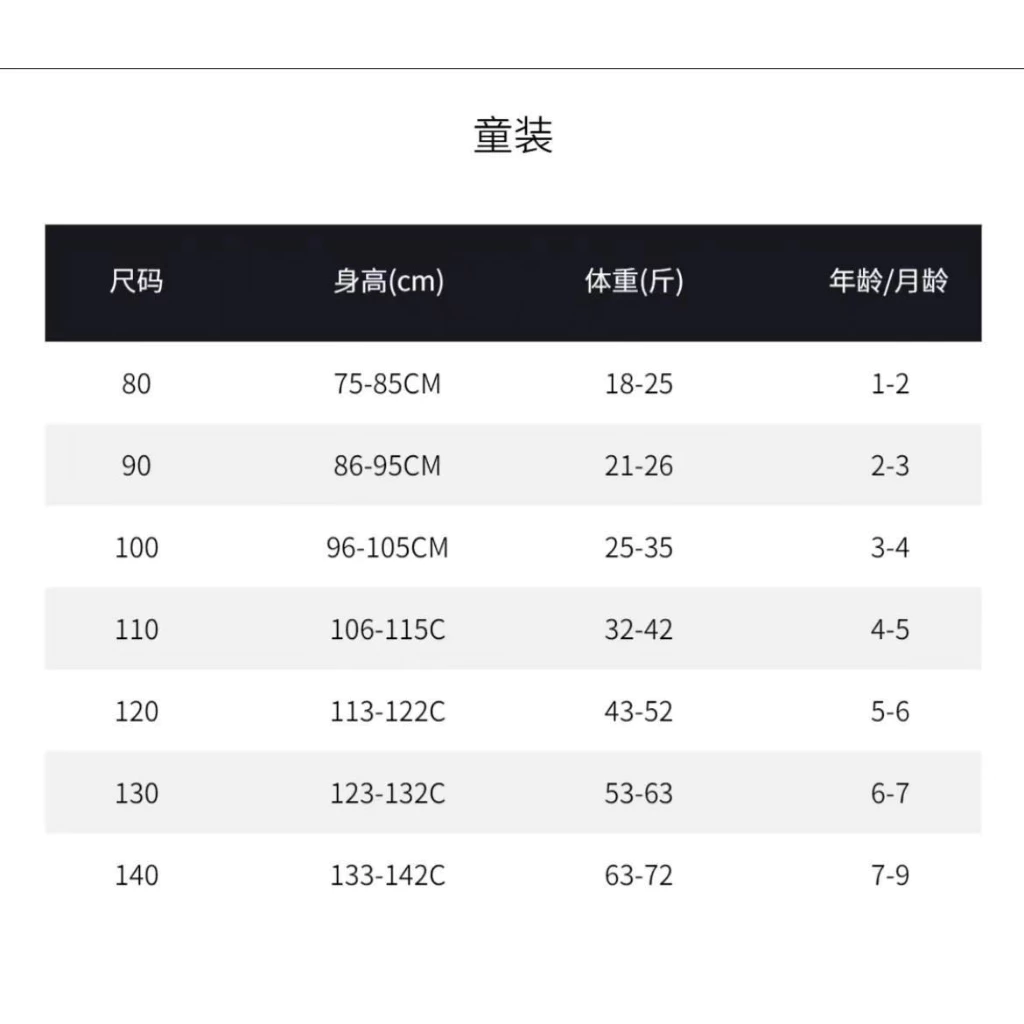1024x1024 pixels.
Task: Select the 身高(cm) column header
Action: coord(389,281)
